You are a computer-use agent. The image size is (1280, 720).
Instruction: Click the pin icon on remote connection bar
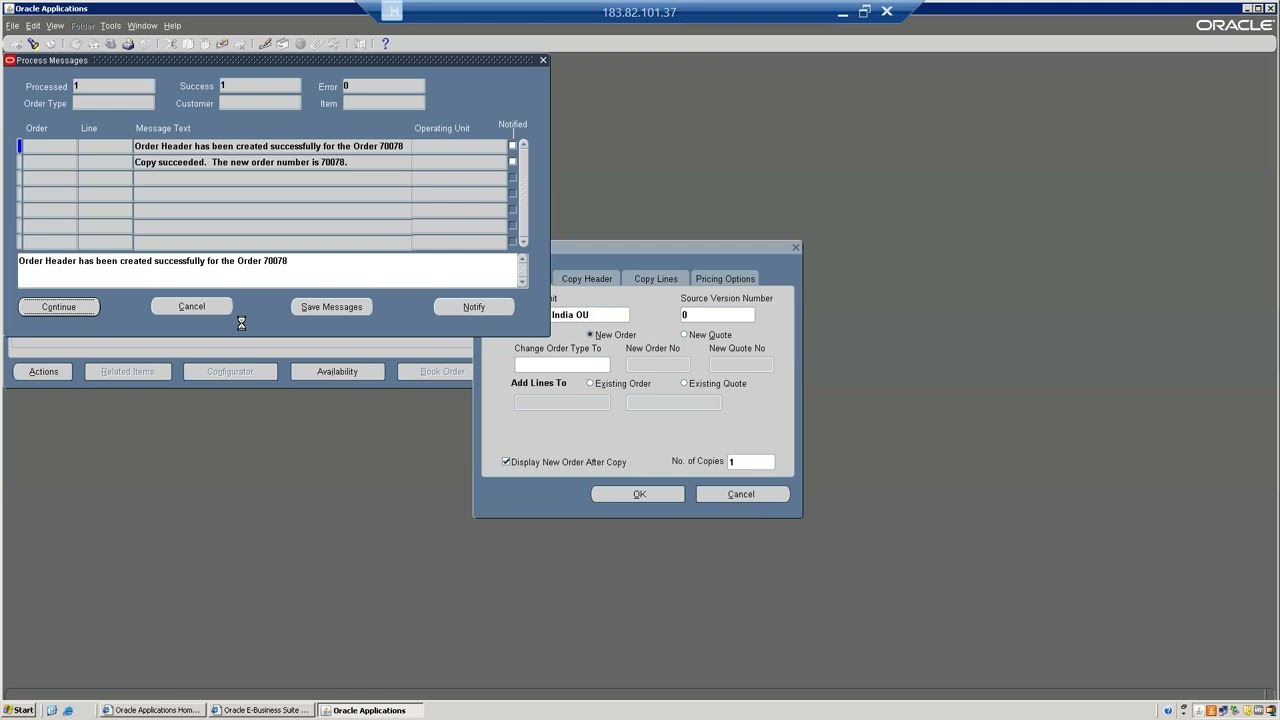tap(392, 12)
